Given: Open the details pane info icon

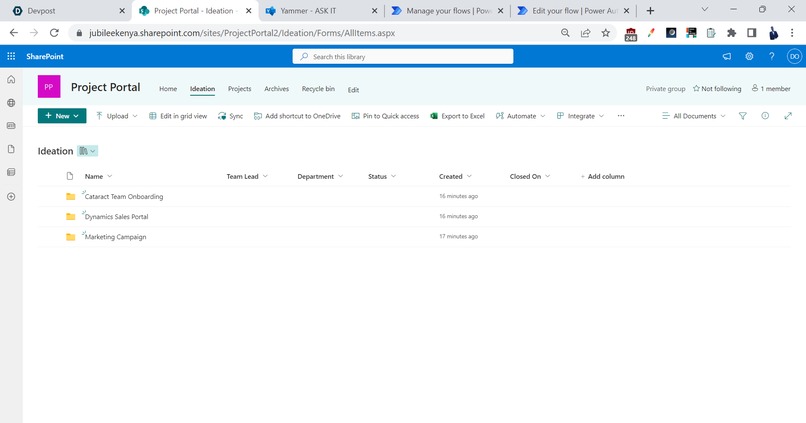Looking at the screenshot, I should click(x=765, y=116).
